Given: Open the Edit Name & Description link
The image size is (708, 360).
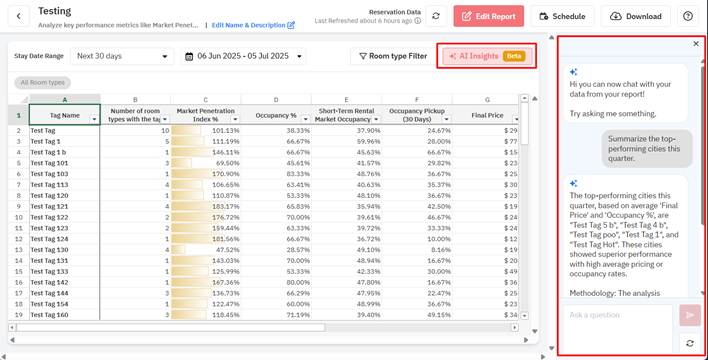Looking at the screenshot, I should (253, 25).
